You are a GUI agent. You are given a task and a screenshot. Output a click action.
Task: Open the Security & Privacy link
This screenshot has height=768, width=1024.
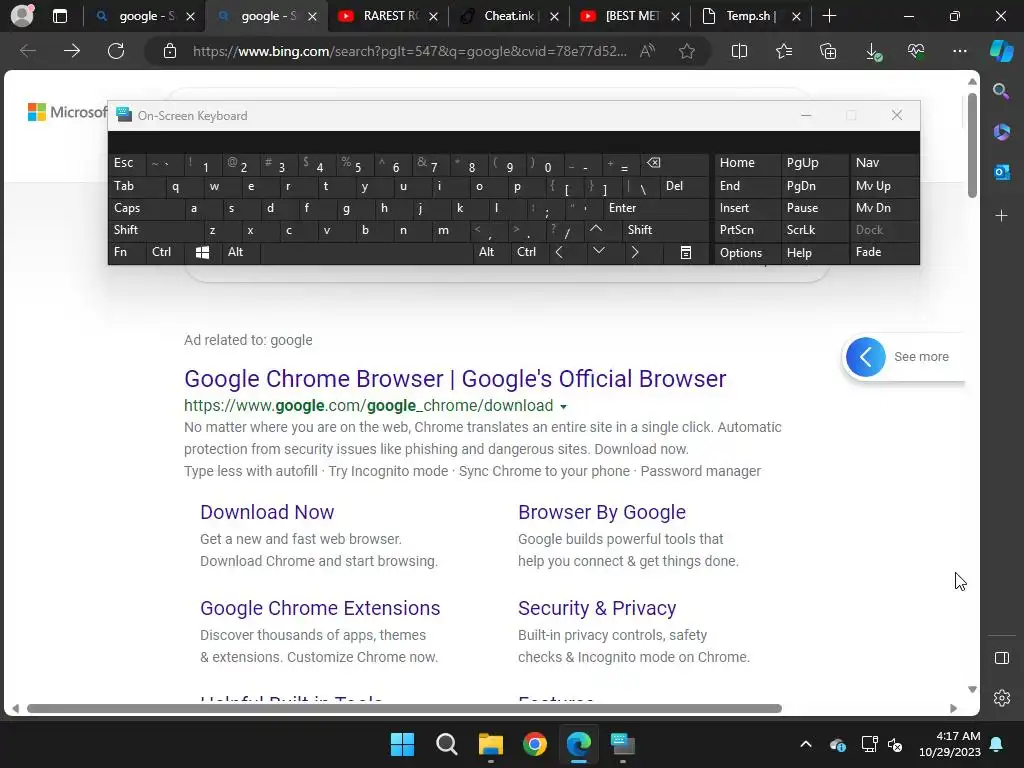[x=597, y=608]
